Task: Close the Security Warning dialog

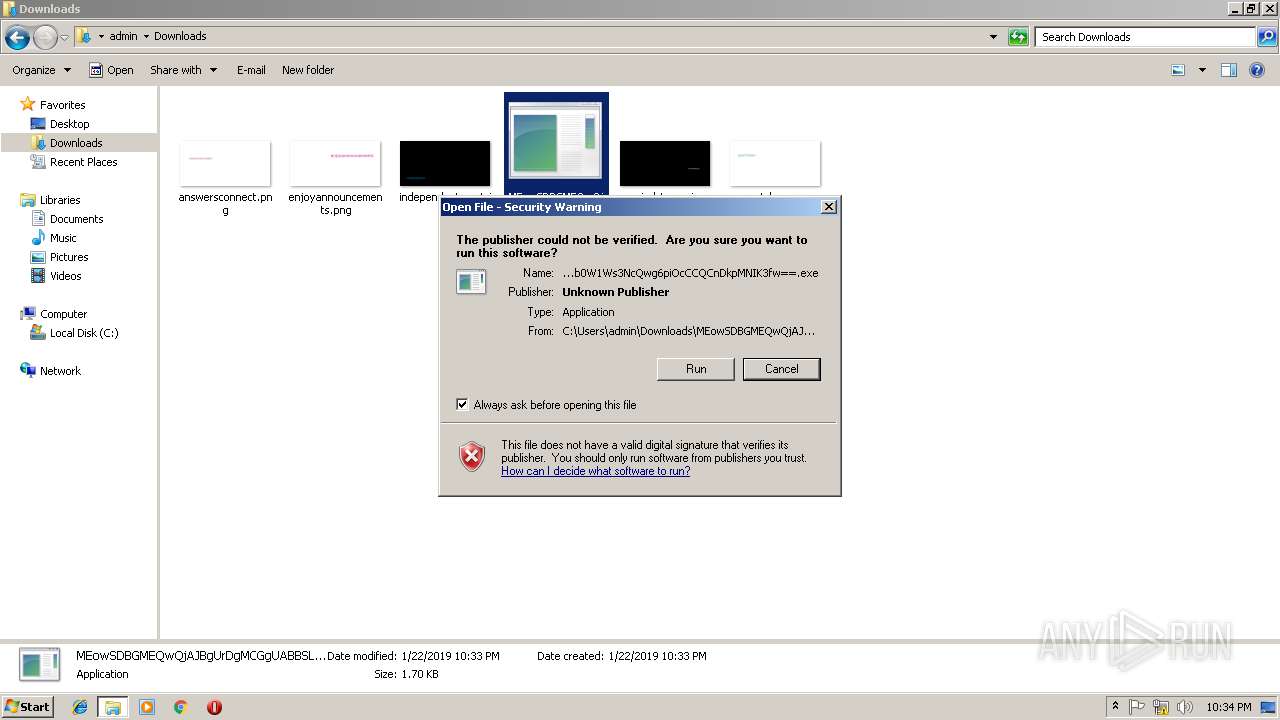Action: [x=828, y=207]
